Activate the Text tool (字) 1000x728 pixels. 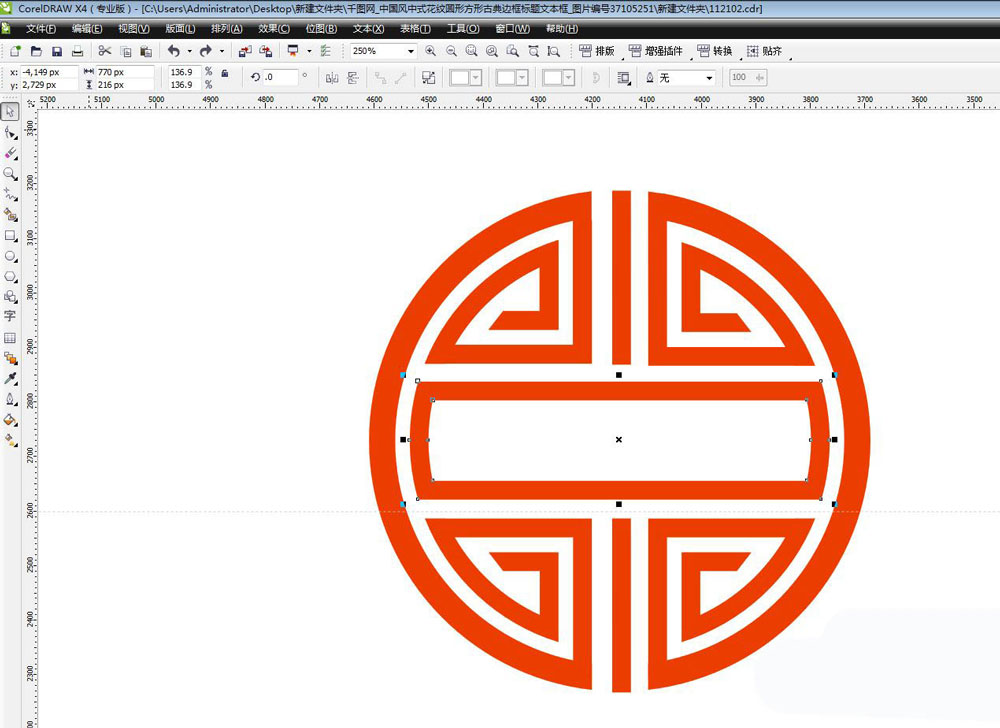click(x=10, y=316)
